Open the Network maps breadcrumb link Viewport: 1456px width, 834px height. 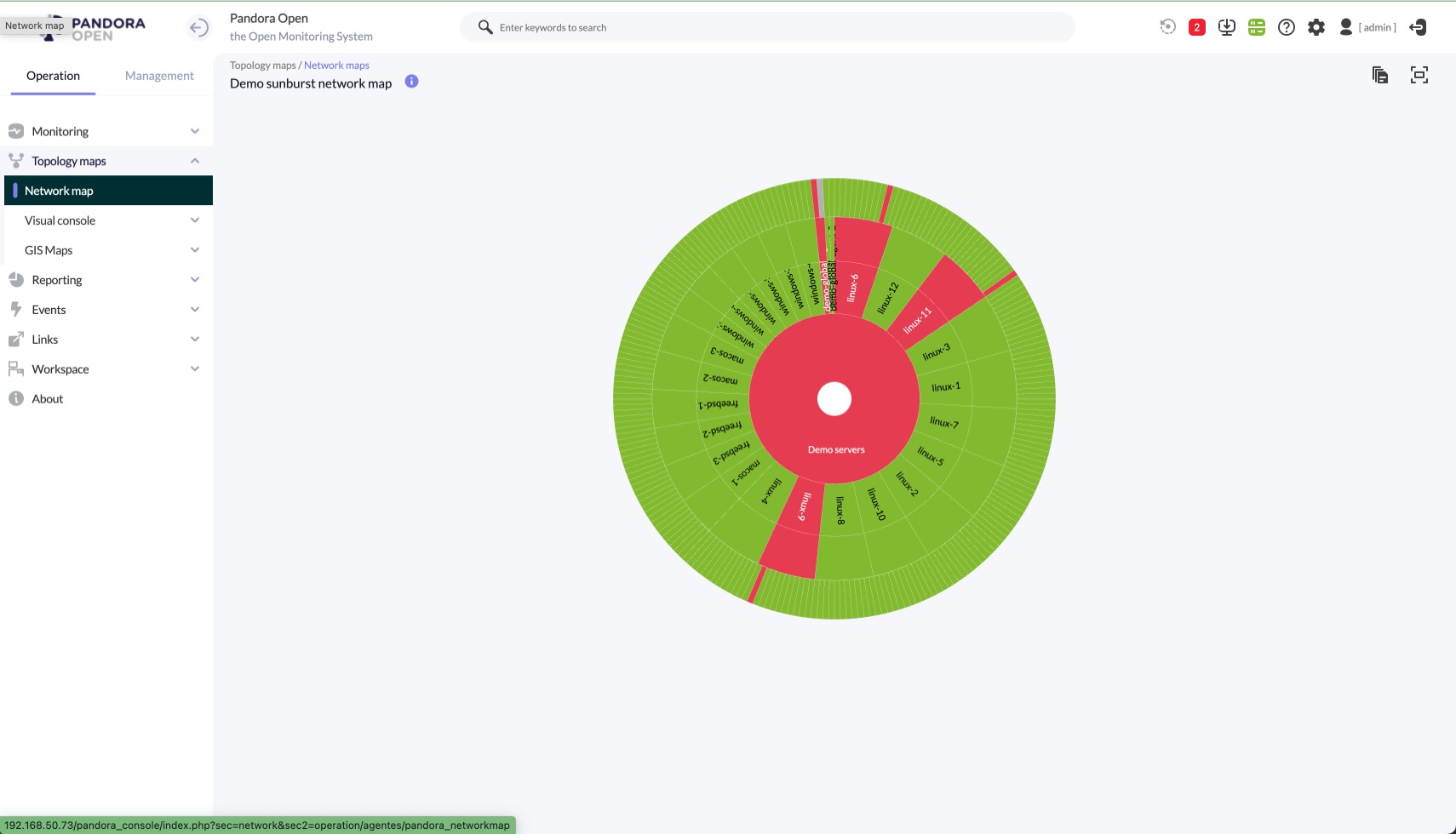336,66
